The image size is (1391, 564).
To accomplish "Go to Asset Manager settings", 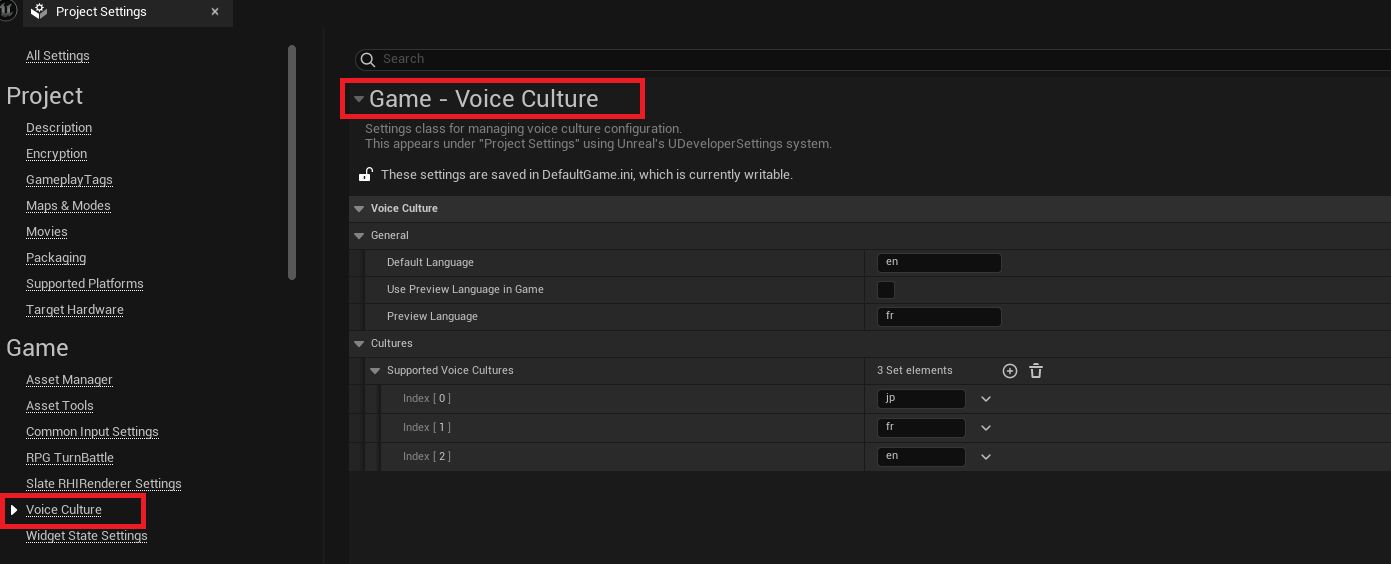I will [69, 380].
